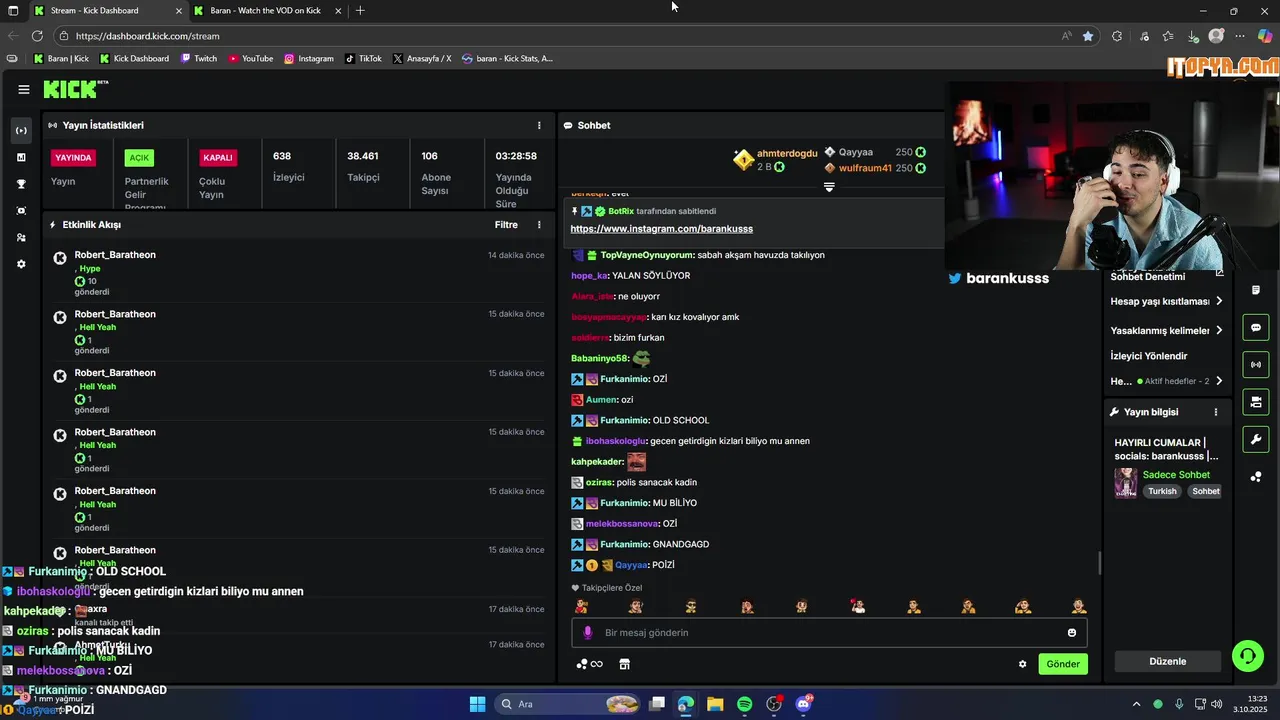Viewport: 1280px width, 720px height.
Task: Expand the gift leaderboard chevron in chat
Action: pyautogui.click(x=829, y=187)
